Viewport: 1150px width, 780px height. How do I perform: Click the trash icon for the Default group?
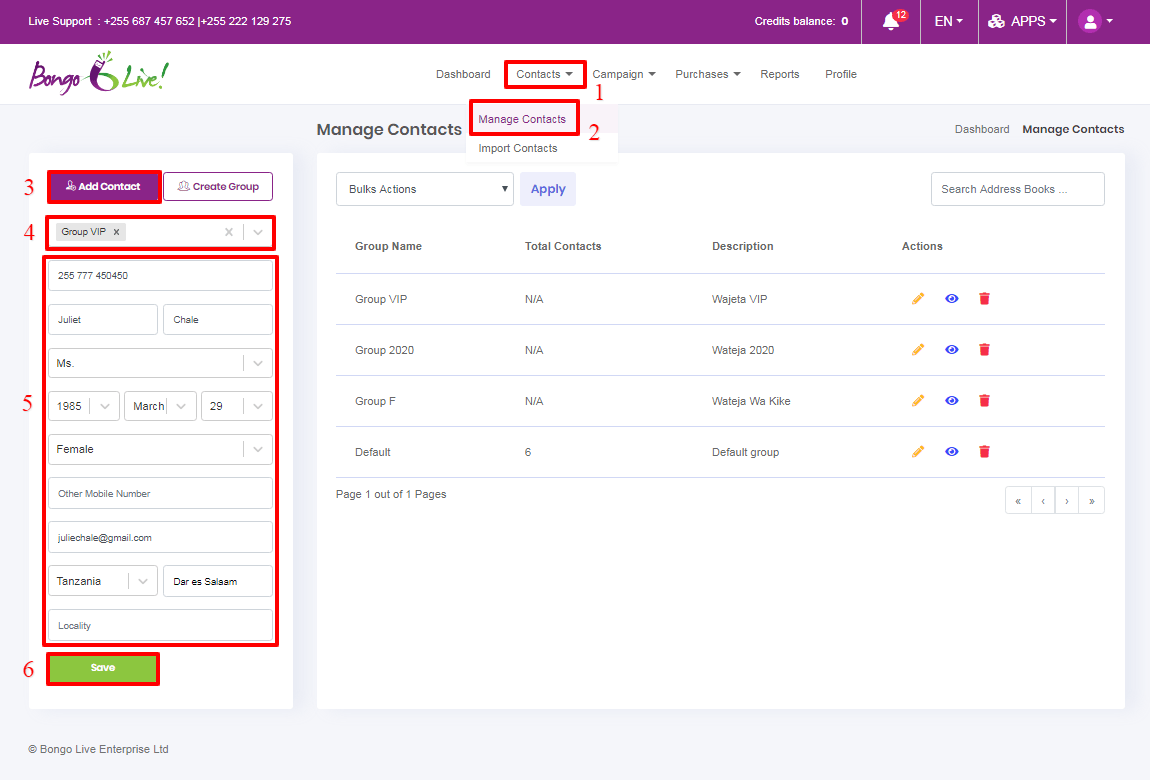[984, 452]
